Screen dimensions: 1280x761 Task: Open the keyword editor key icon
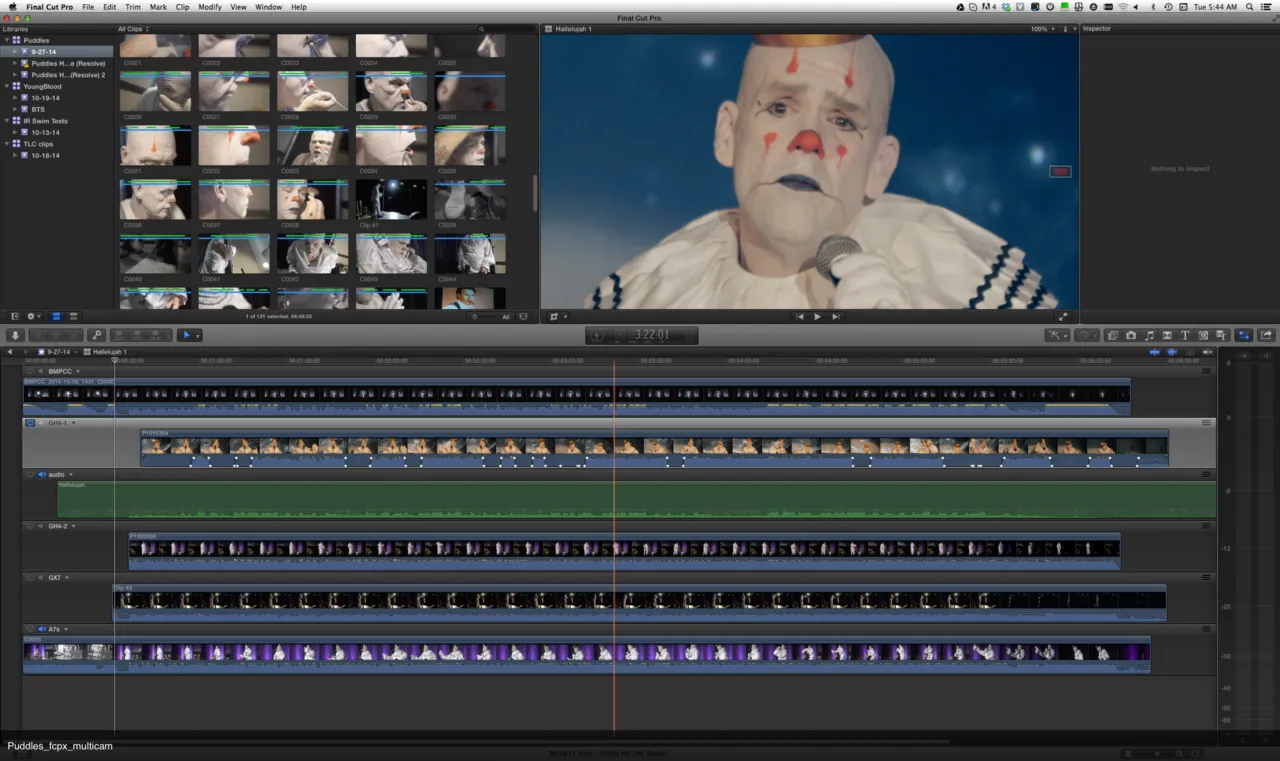[x=97, y=335]
